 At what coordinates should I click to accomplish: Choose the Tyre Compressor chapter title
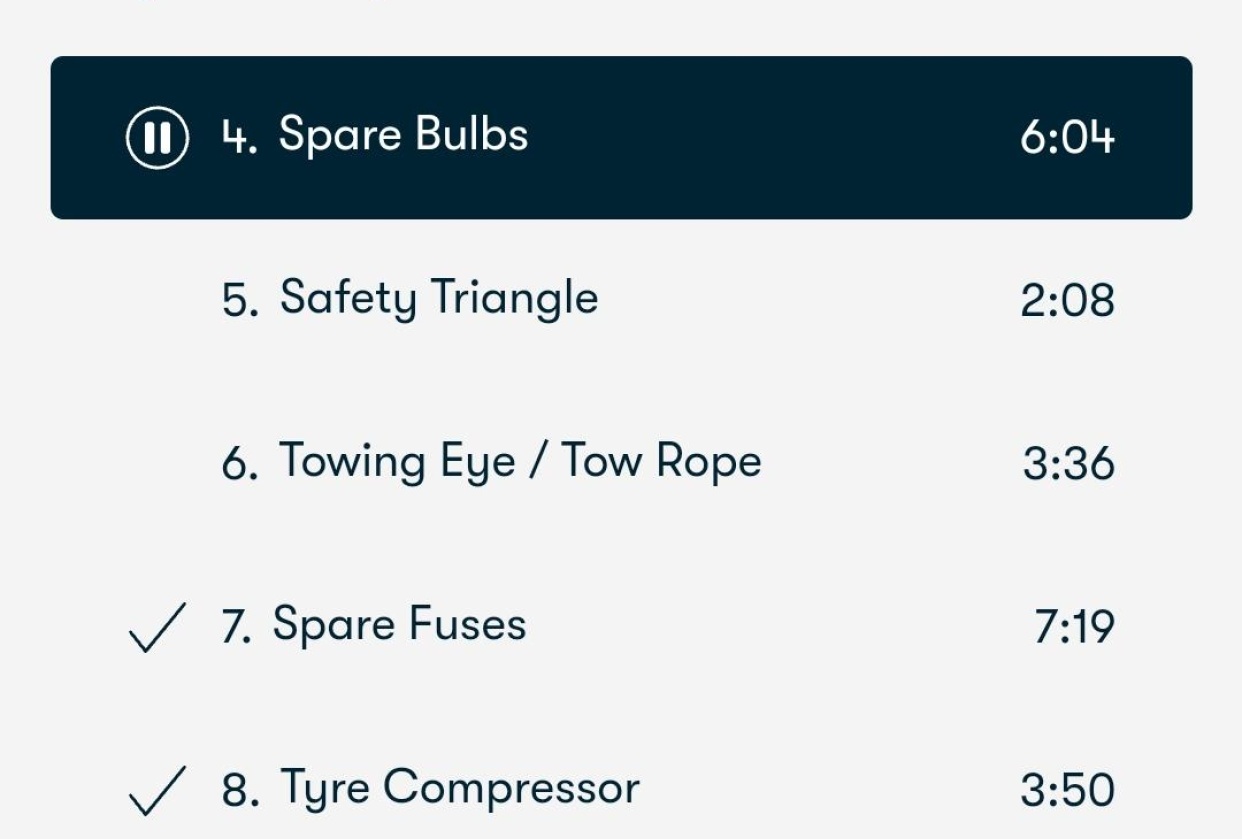(x=459, y=790)
